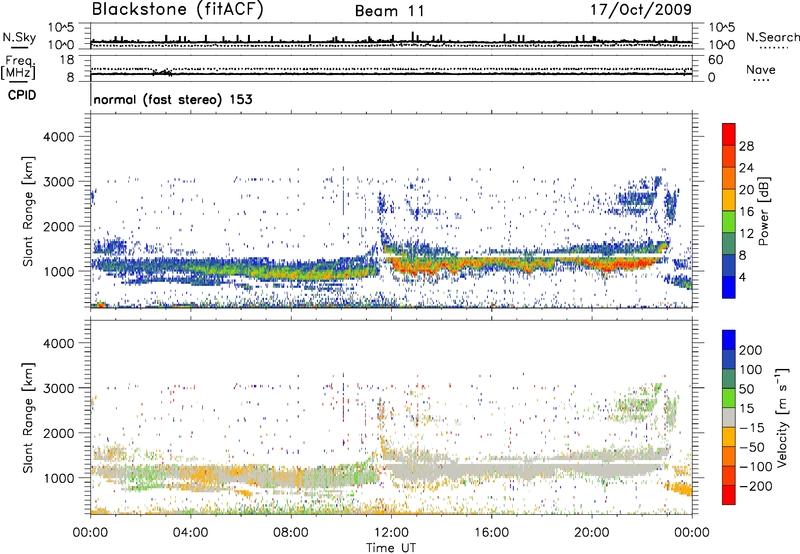Viewport: 800px width, 554px height.
Task: Select power colorbar label 24
Action: click(x=746, y=168)
